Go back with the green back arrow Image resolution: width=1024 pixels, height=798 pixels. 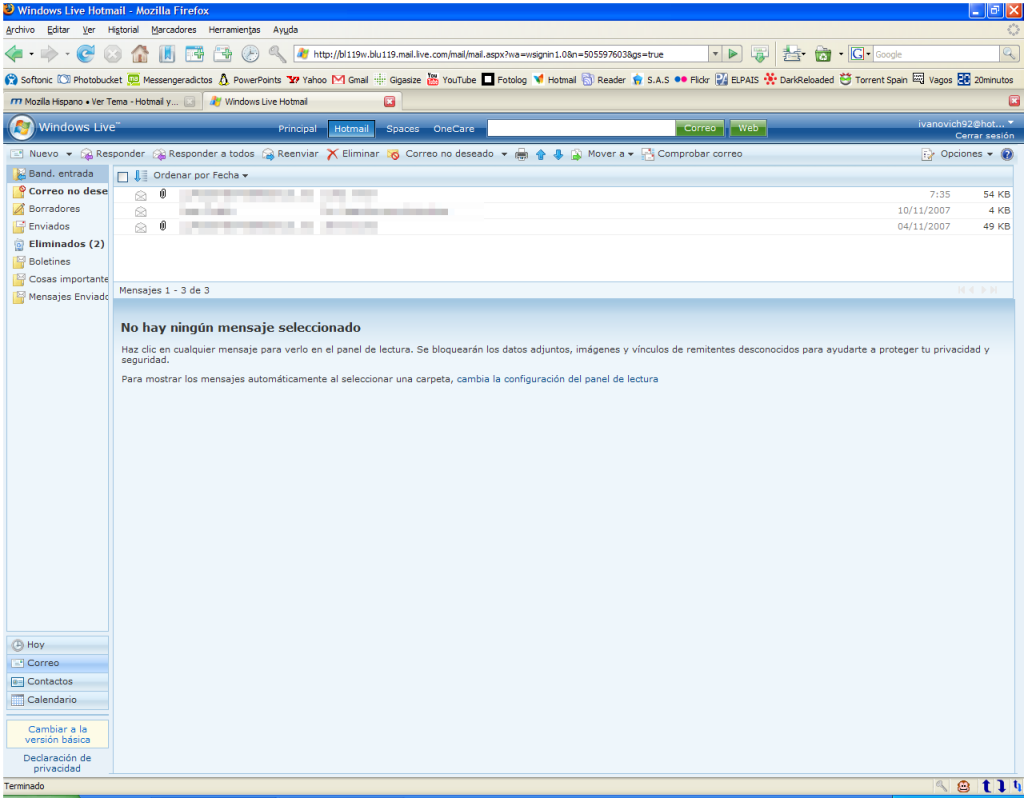coord(14,54)
